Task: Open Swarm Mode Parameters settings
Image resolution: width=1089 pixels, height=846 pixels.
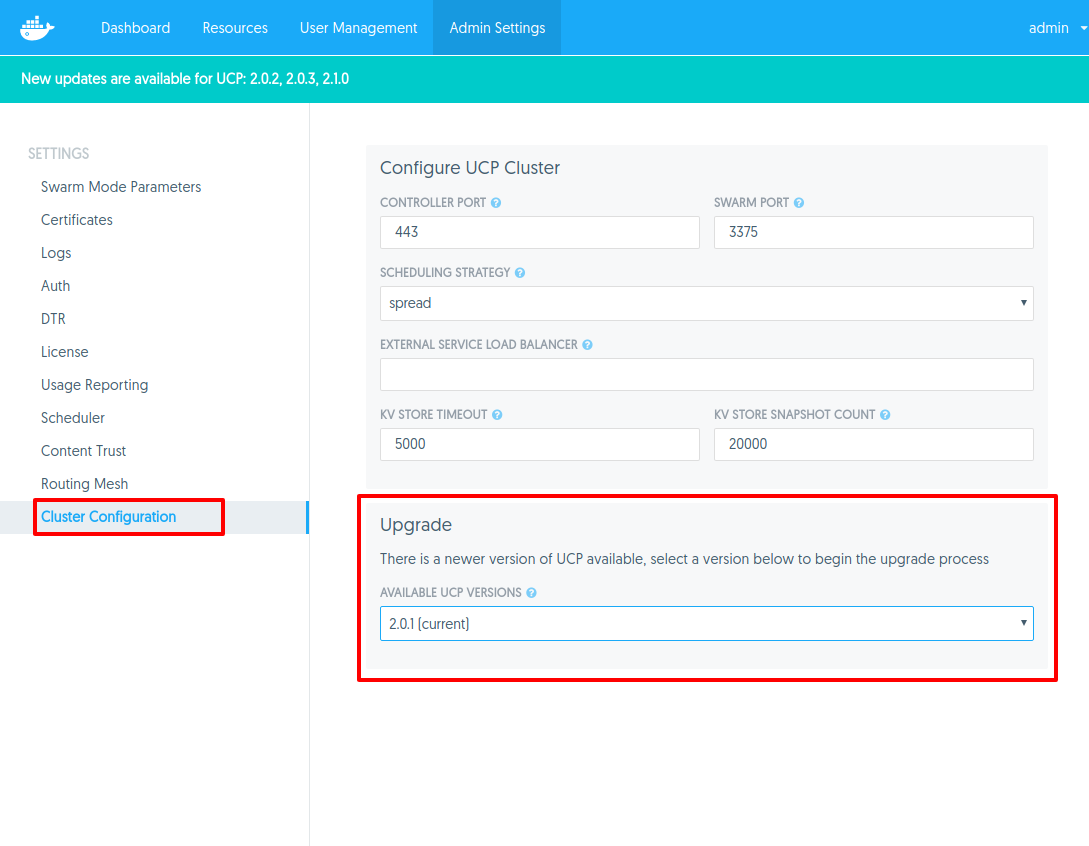Action: [121, 187]
